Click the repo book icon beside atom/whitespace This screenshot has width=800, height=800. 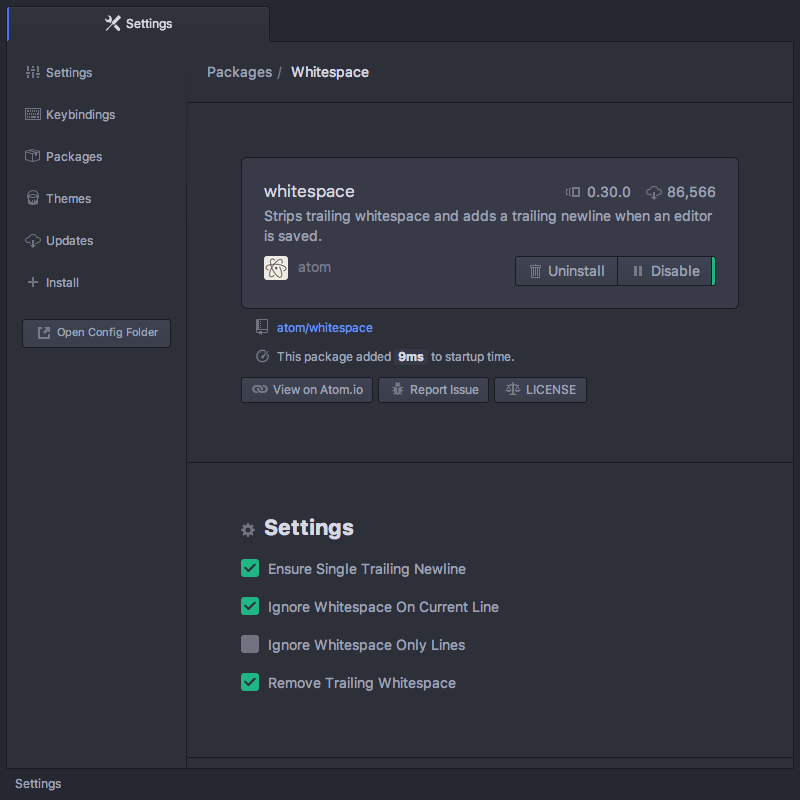click(262, 327)
